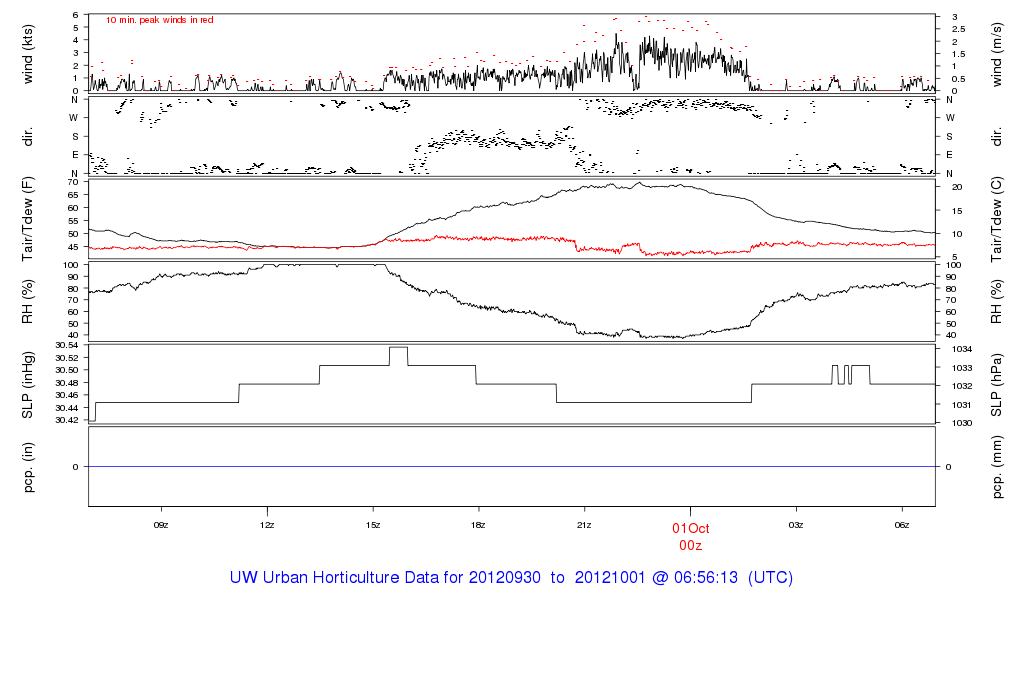
Task: Click the '1030' hPa axis value
Action: [x=962, y=423]
